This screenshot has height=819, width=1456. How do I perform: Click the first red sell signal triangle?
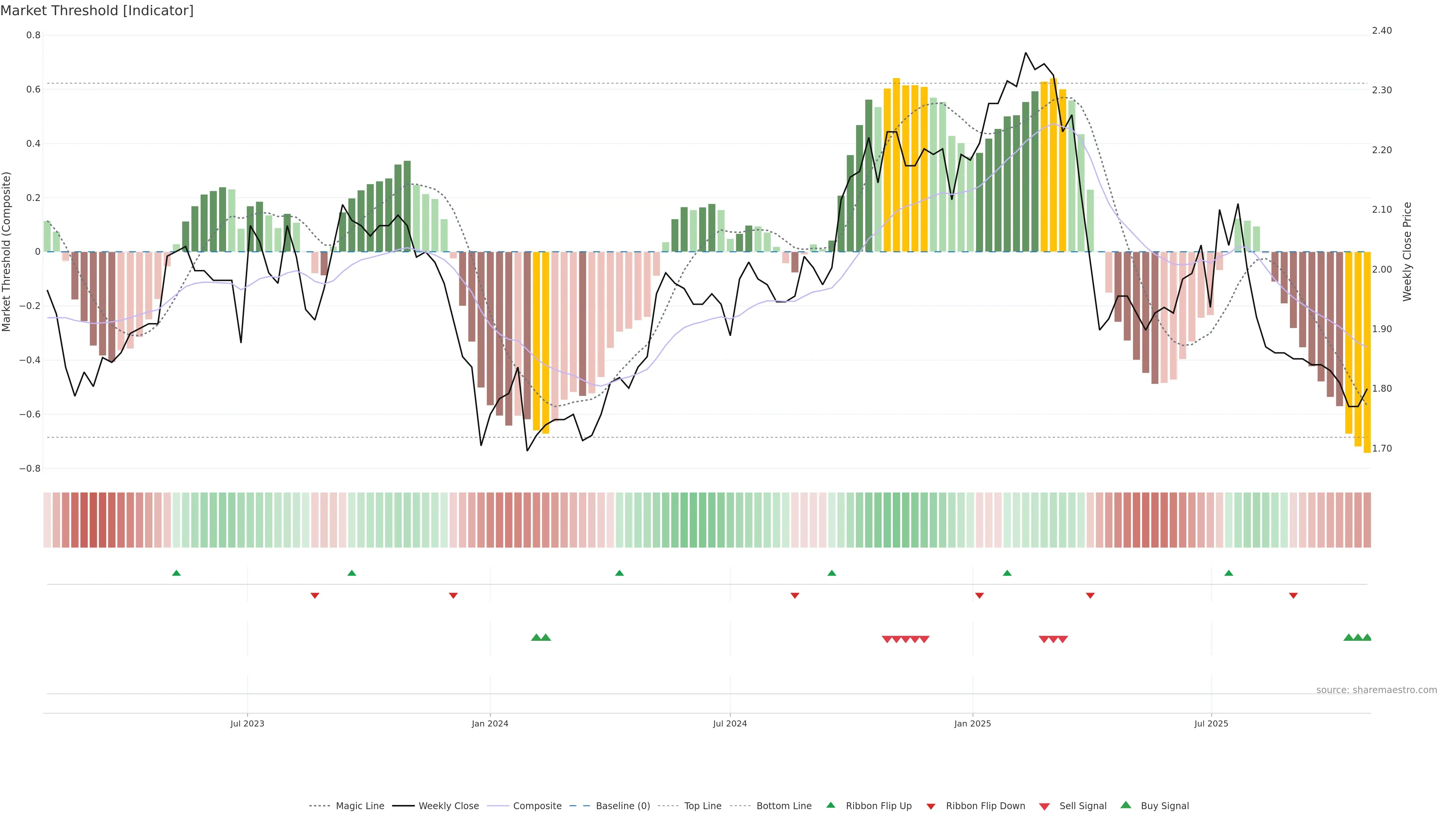coord(887,639)
